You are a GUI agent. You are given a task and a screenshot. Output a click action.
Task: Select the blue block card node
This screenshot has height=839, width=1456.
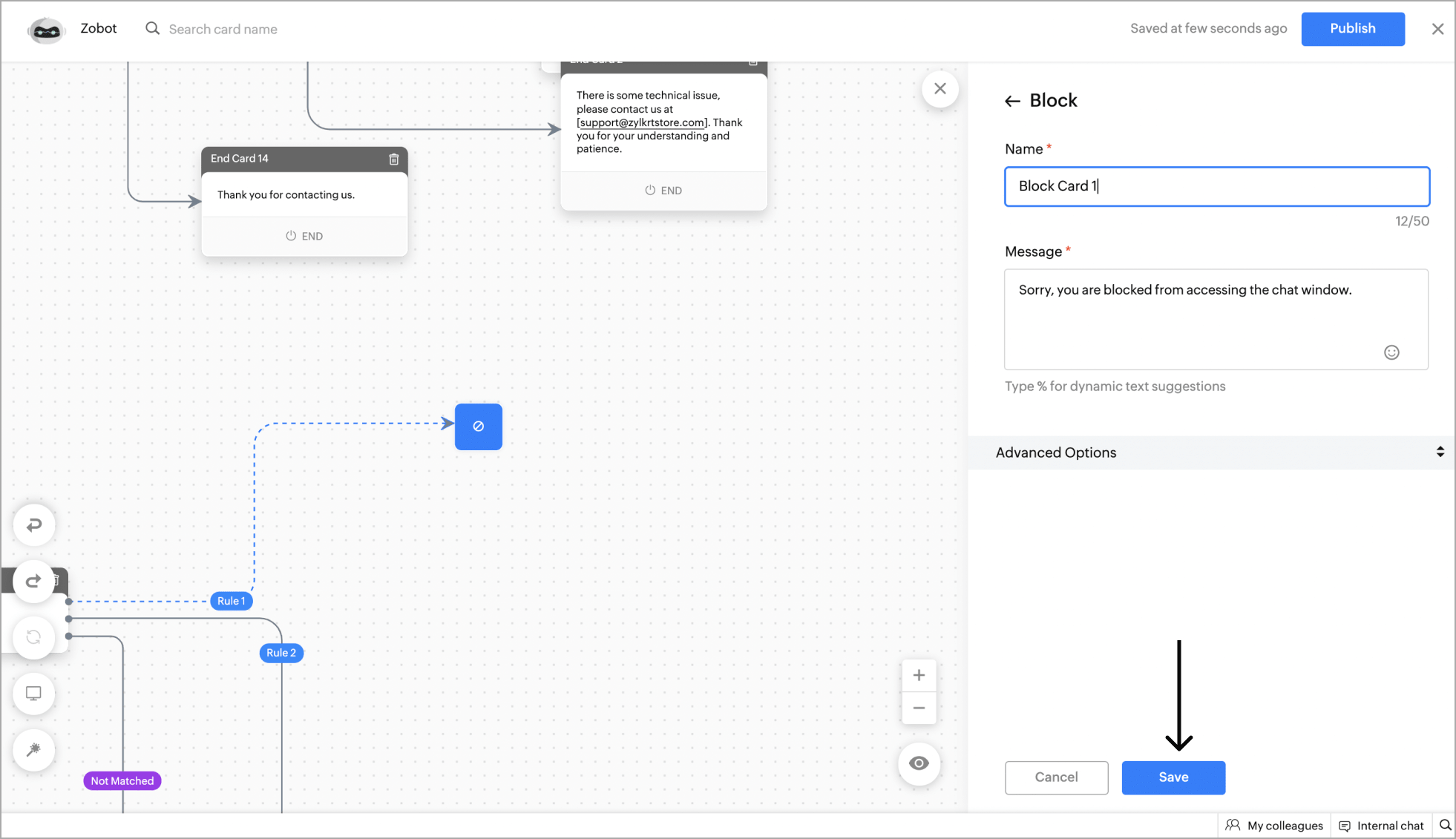click(x=479, y=427)
